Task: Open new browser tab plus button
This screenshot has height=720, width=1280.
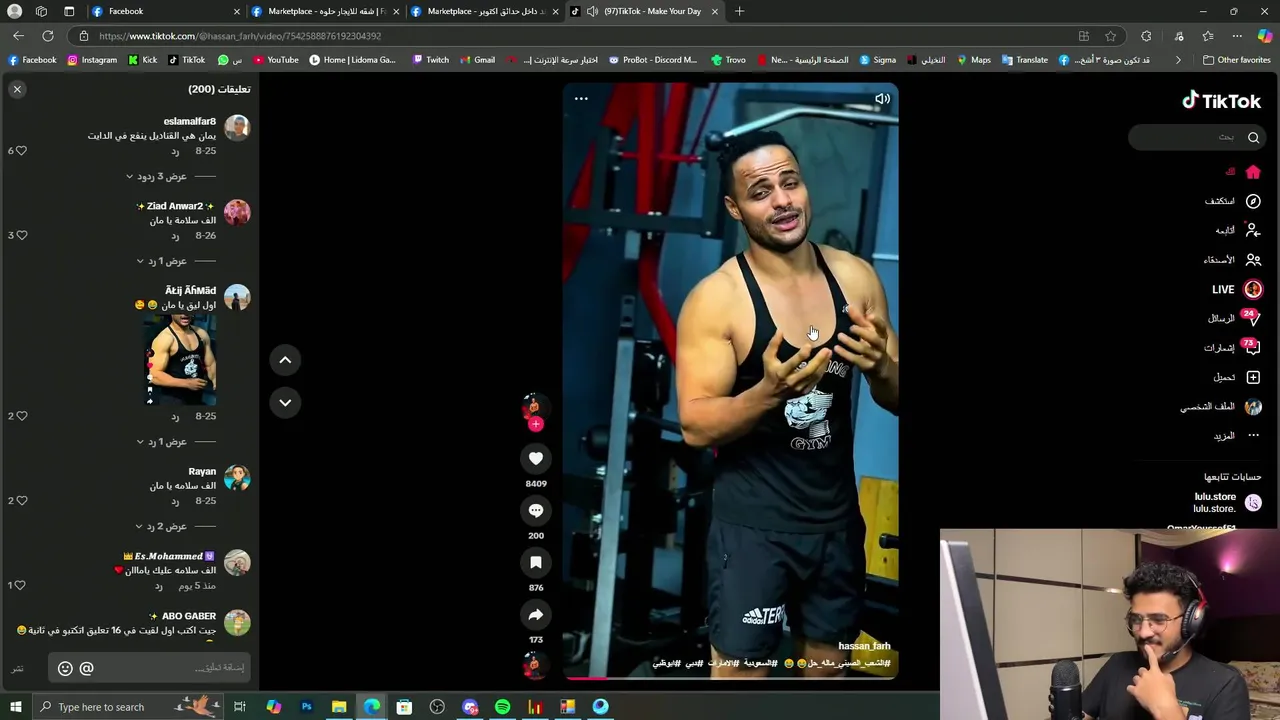Action: [x=739, y=11]
